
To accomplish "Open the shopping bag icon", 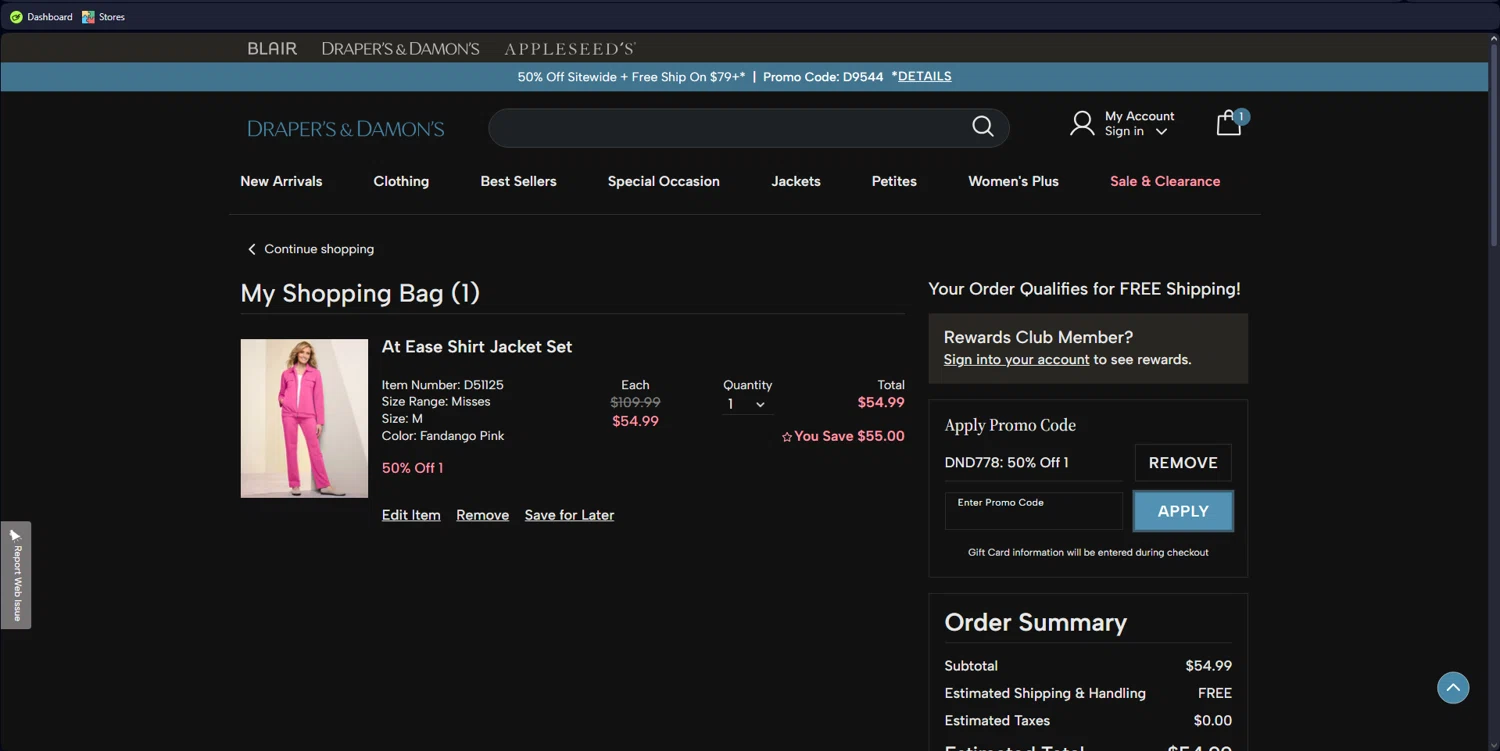I will (x=1229, y=123).
